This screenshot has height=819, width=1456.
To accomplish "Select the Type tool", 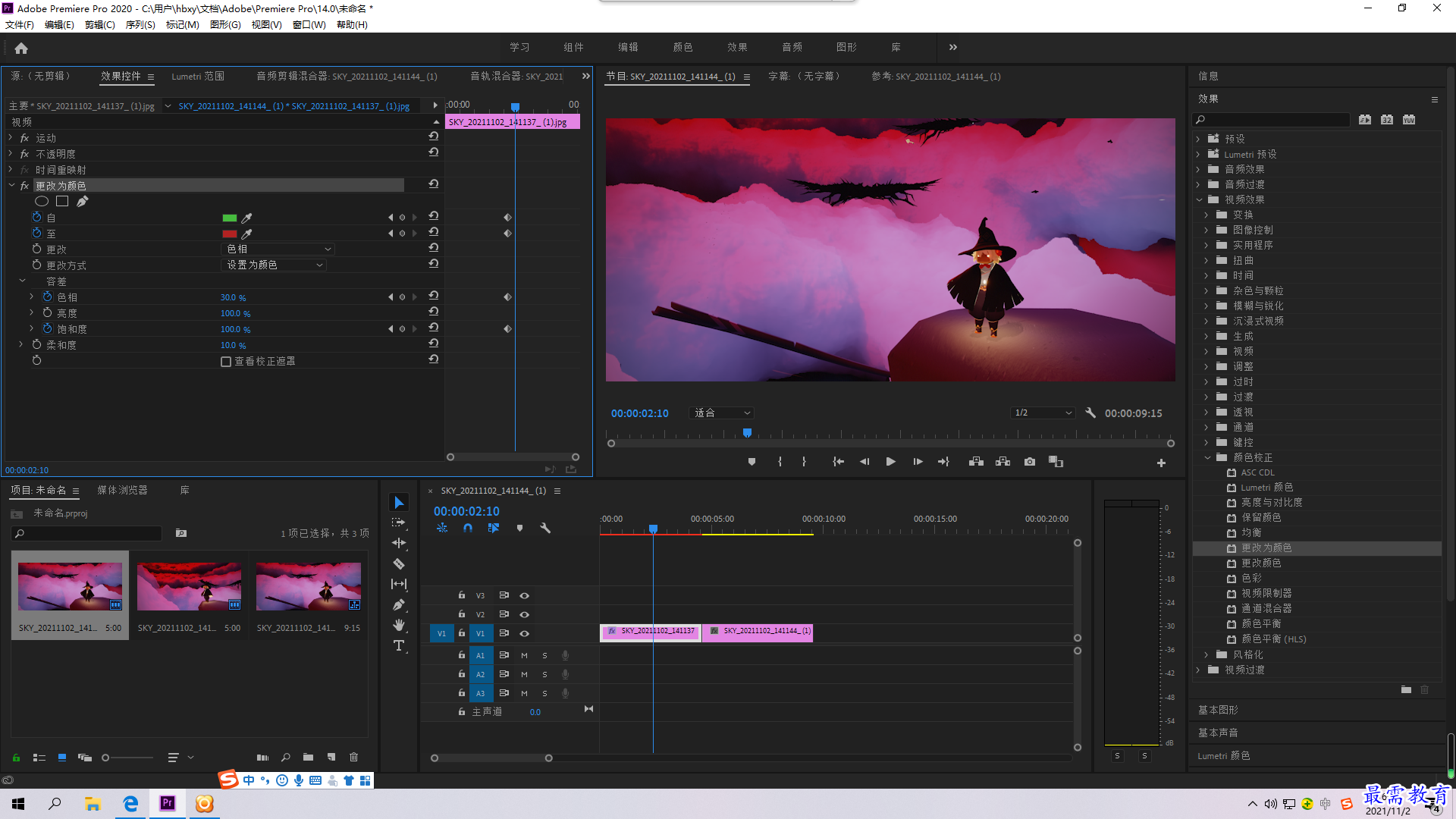I will click(x=399, y=645).
